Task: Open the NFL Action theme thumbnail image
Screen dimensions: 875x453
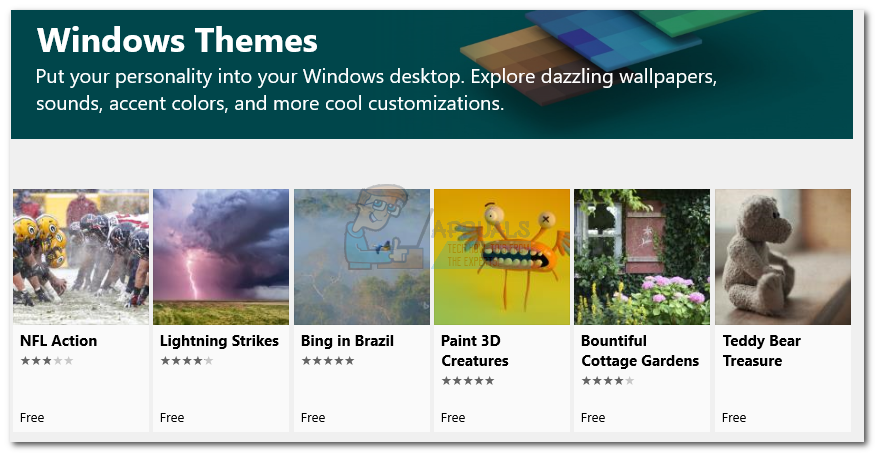Action: pos(81,257)
